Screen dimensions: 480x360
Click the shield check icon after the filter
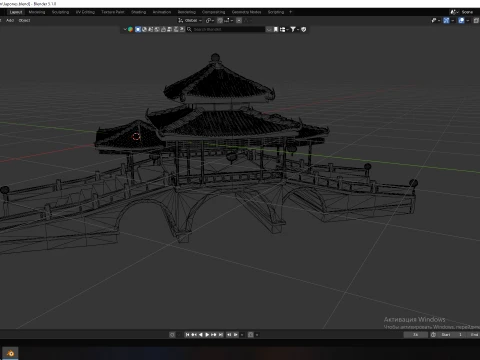304,29
